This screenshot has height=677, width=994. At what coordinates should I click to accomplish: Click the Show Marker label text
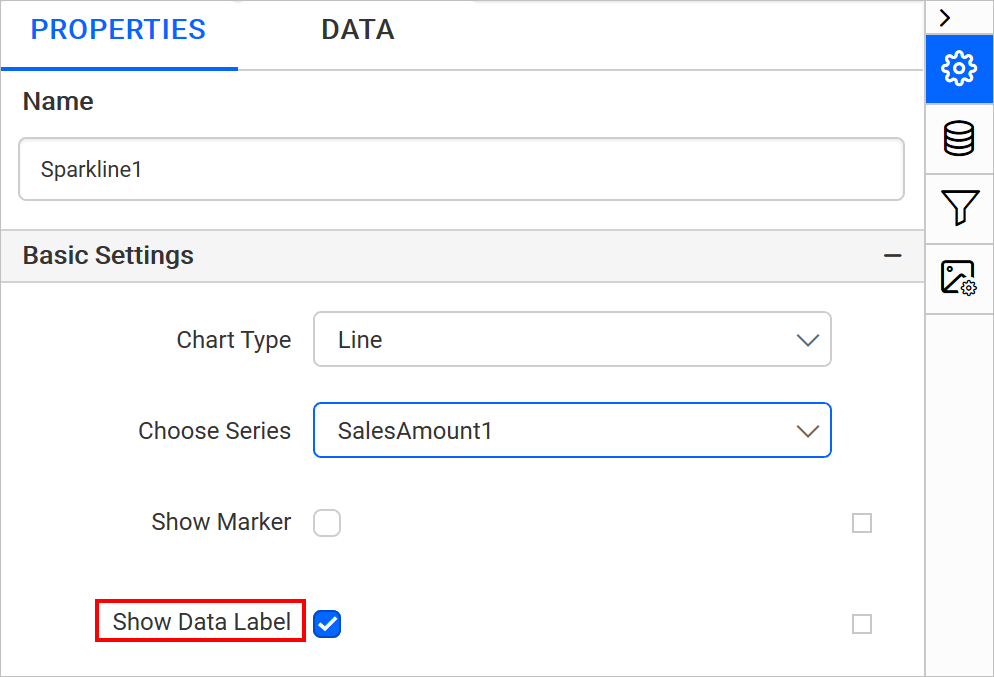coord(221,522)
